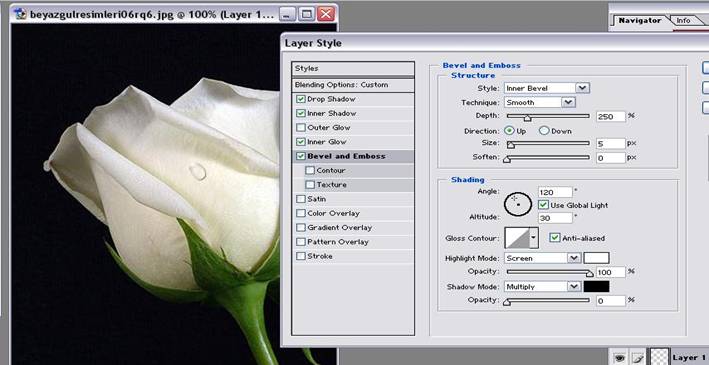Image resolution: width=709 pixels, height=365 pixels.
Task: Select the Satin effect label
Action: [x=317, y=199]
